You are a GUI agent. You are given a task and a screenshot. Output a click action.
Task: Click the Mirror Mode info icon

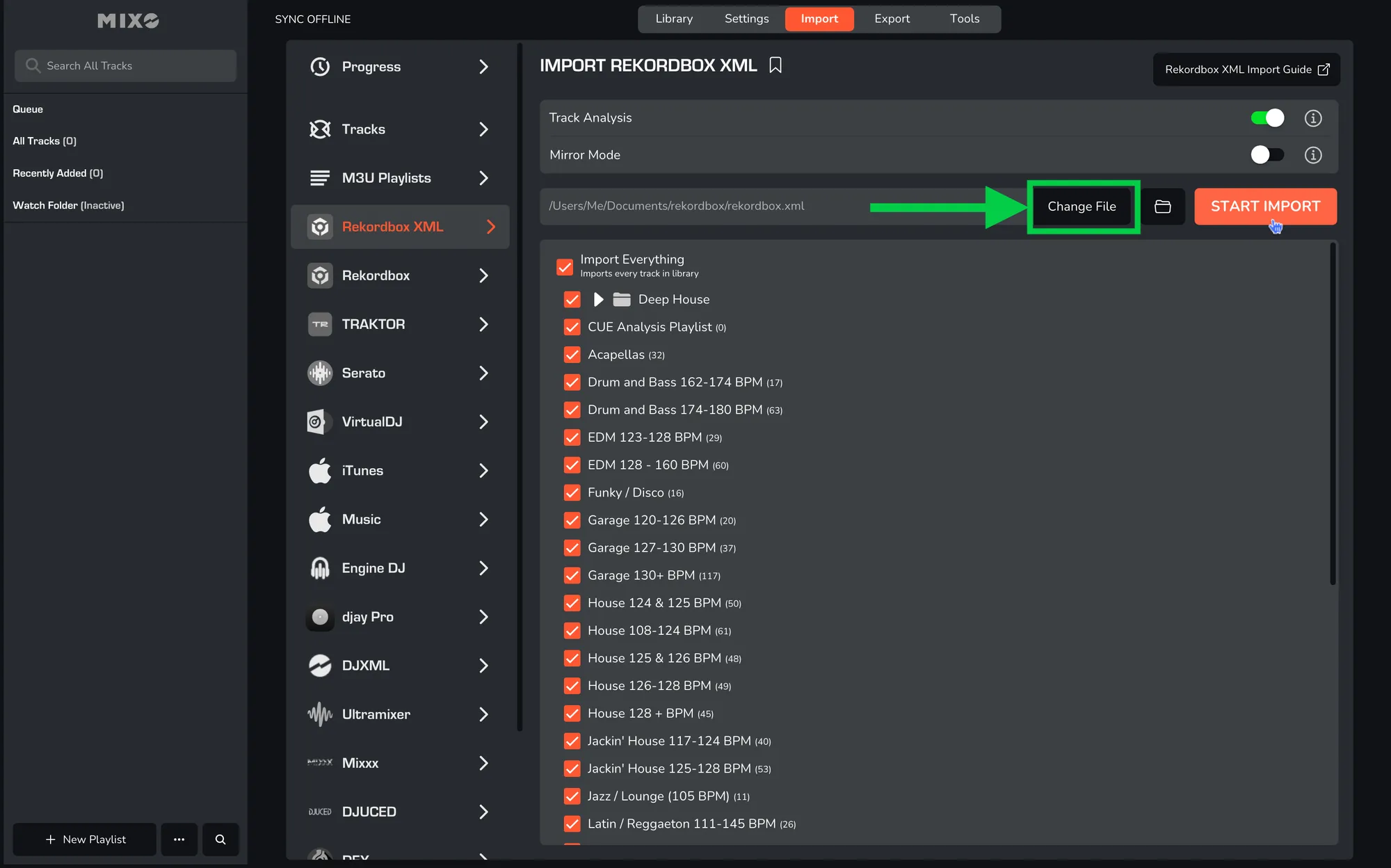tap(1312, 155)
